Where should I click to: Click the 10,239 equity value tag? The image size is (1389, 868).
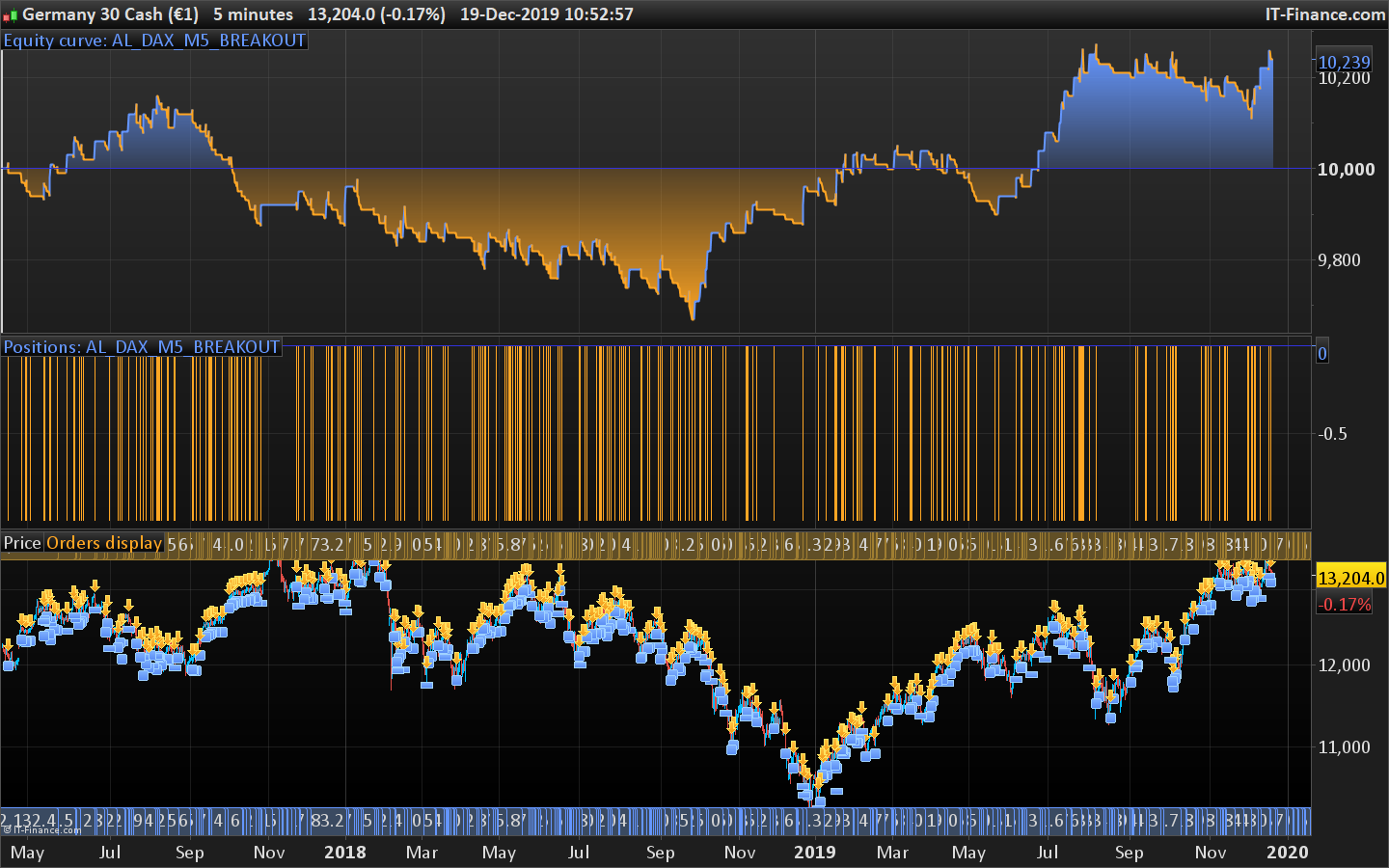point(1344,62)
